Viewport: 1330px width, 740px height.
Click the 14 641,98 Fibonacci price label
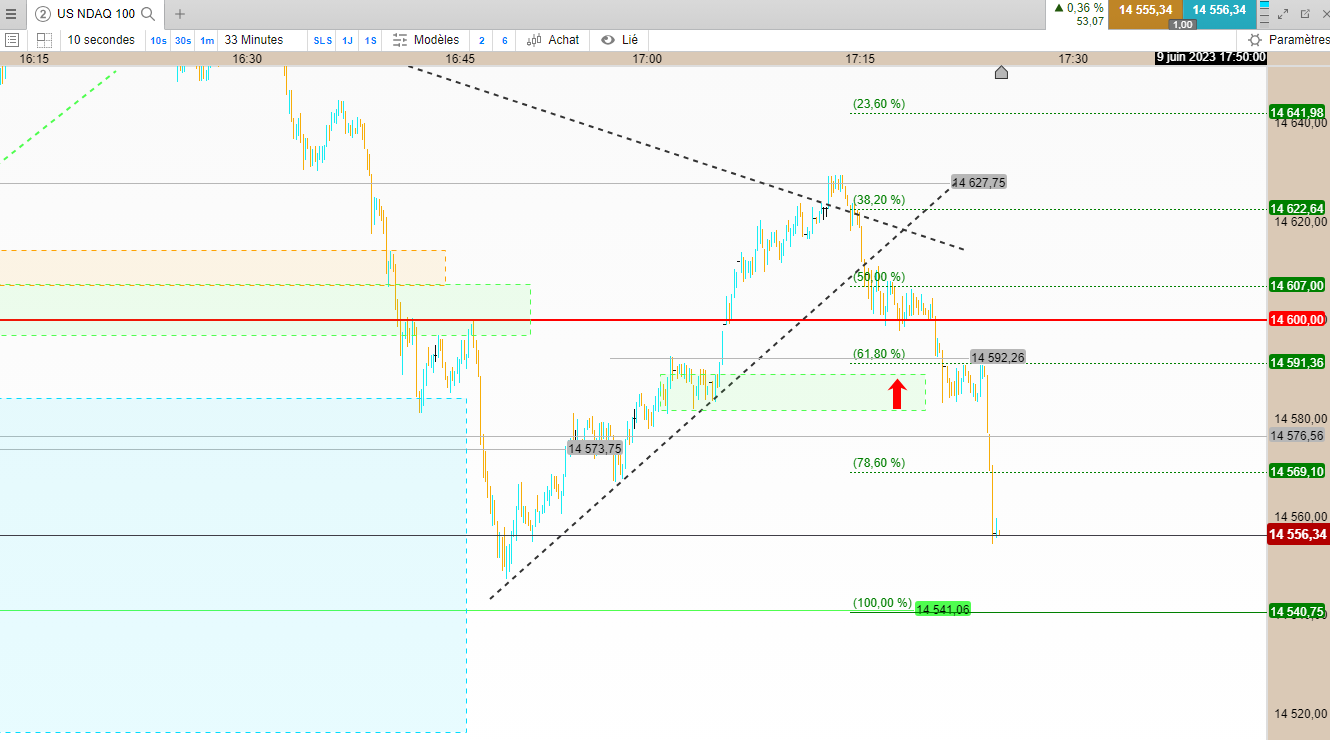(1297, 112)
